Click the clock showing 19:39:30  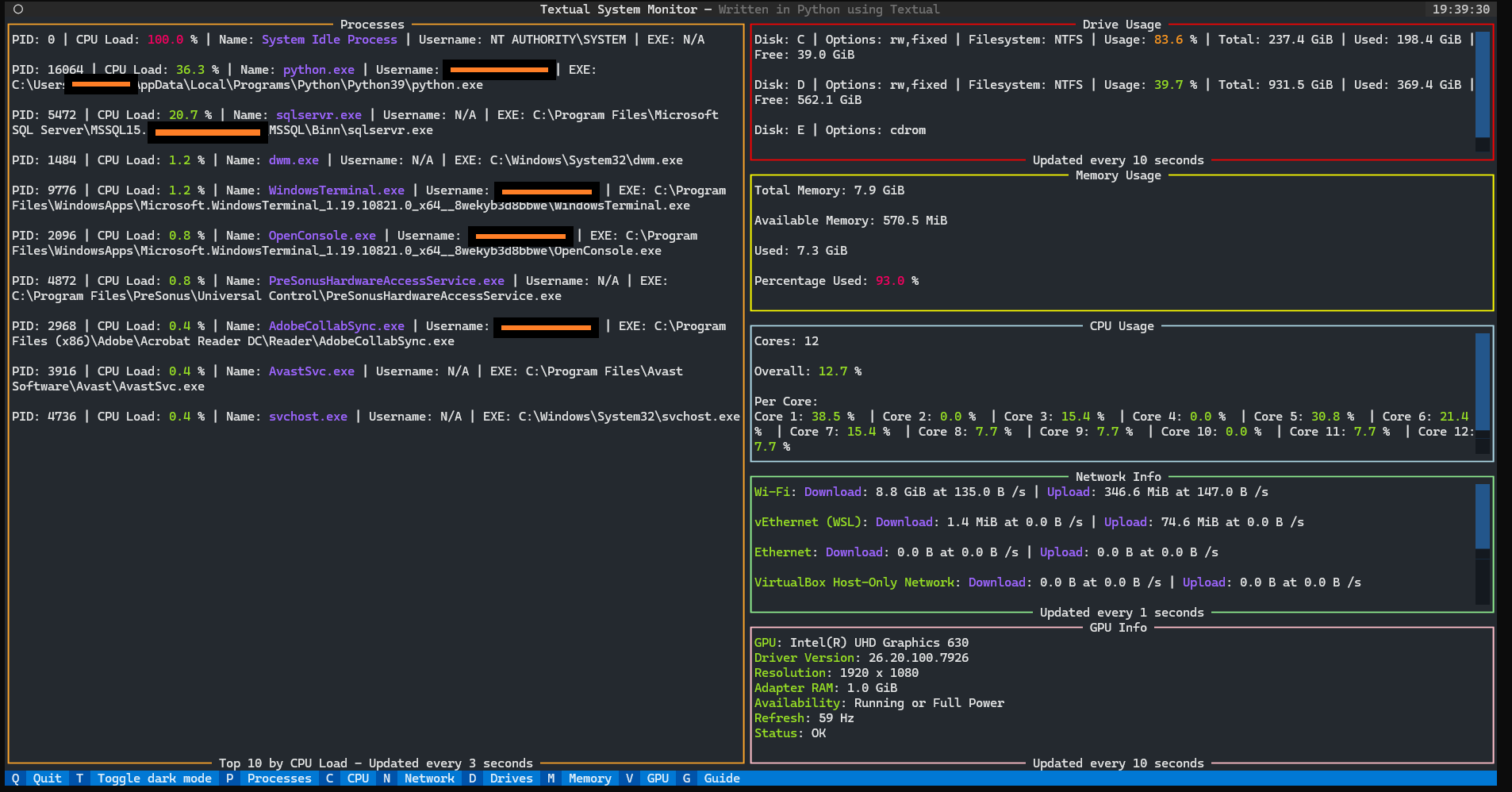(1460, 10)
